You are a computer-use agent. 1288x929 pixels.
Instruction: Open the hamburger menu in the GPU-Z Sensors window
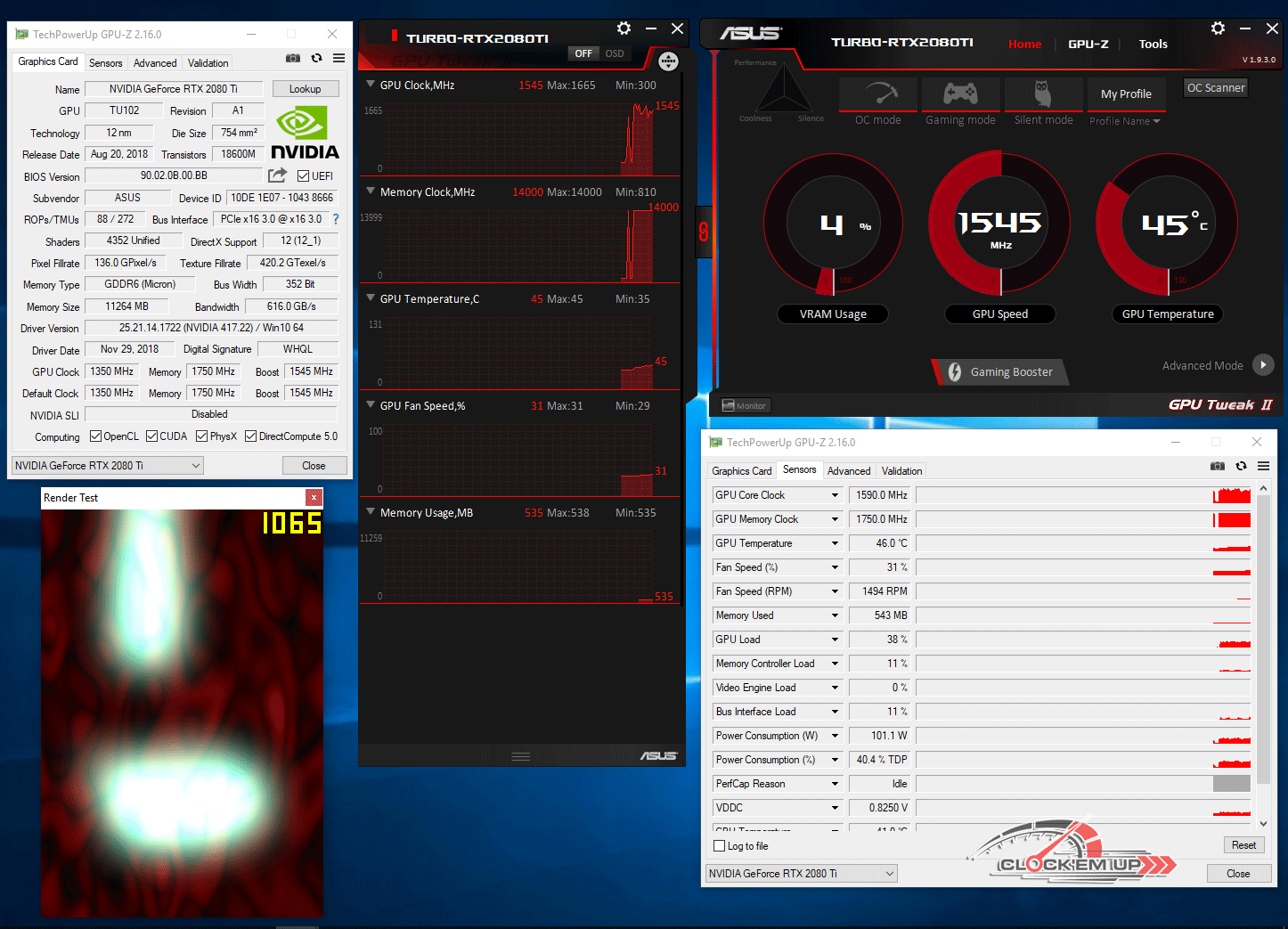click(x=1263, y=466)
